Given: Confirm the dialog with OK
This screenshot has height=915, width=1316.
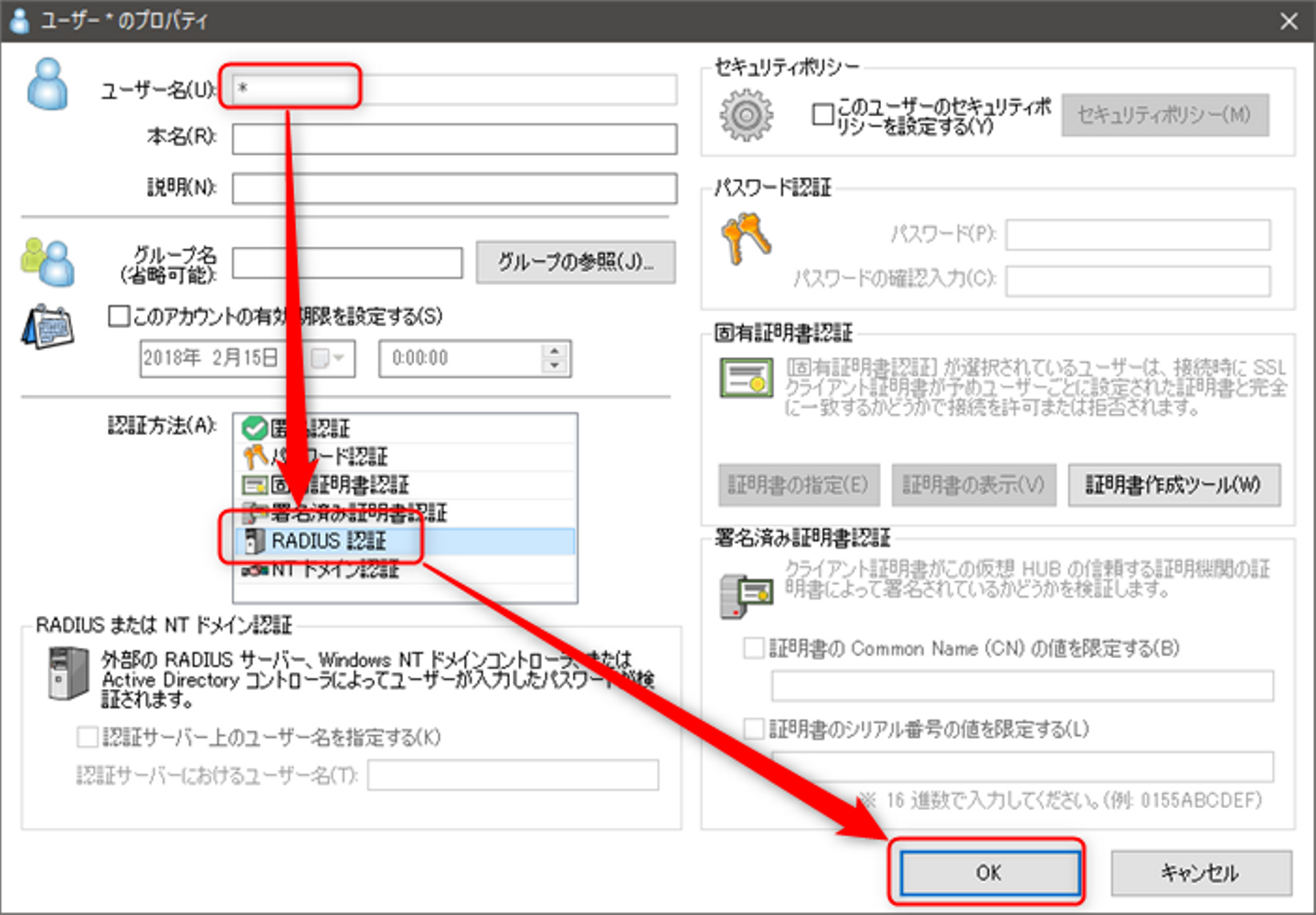Looking at the screenshot, I should point(990,873).
